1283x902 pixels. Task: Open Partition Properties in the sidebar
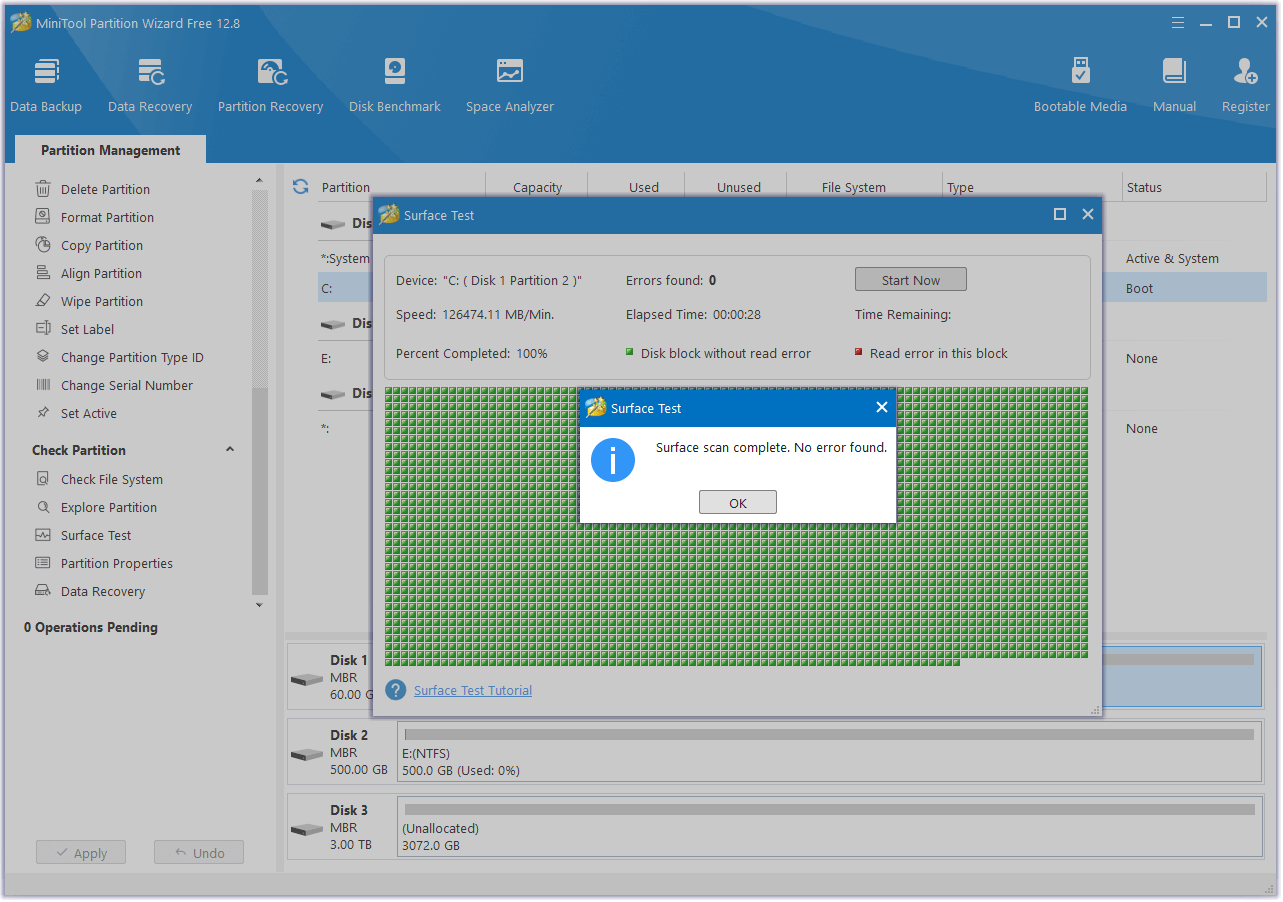pos(116,563)
